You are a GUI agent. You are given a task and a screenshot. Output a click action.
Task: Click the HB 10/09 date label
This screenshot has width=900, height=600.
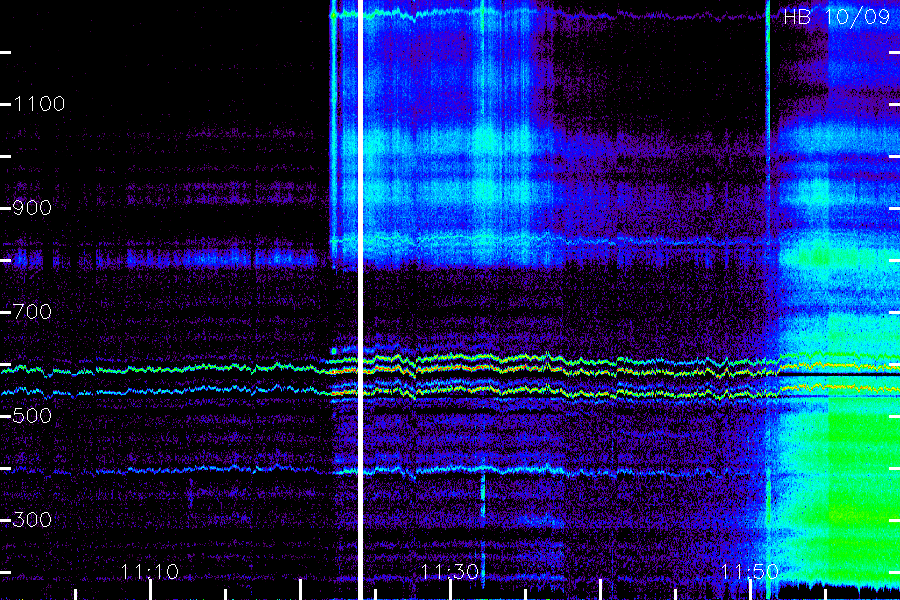[x=836, y=17]
